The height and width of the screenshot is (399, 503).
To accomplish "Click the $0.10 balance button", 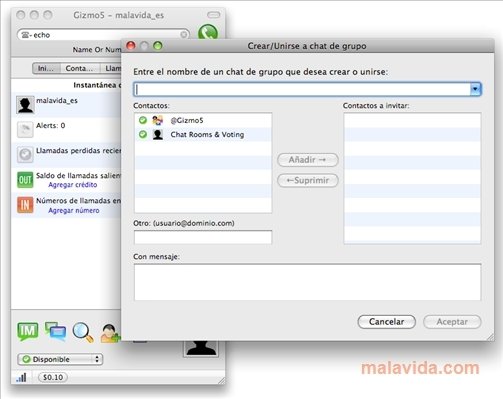I will pyautogui.click(x=53, y=377).
